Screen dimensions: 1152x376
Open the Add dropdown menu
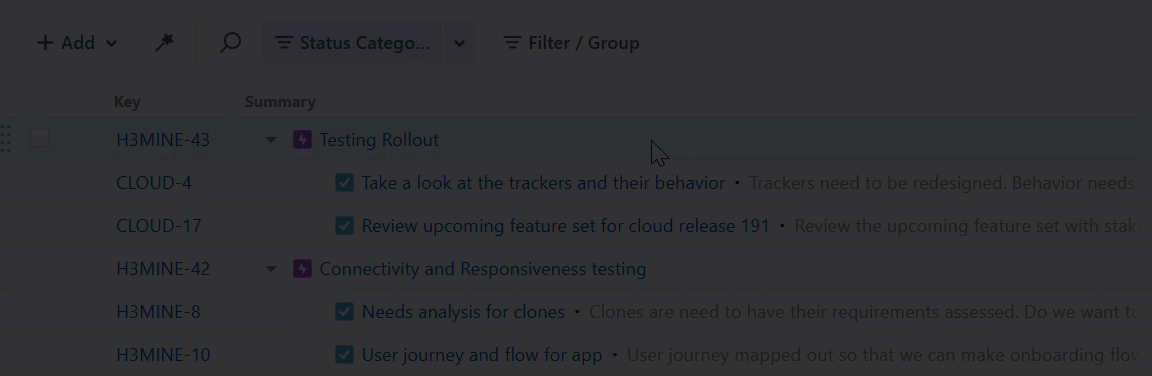77,43
